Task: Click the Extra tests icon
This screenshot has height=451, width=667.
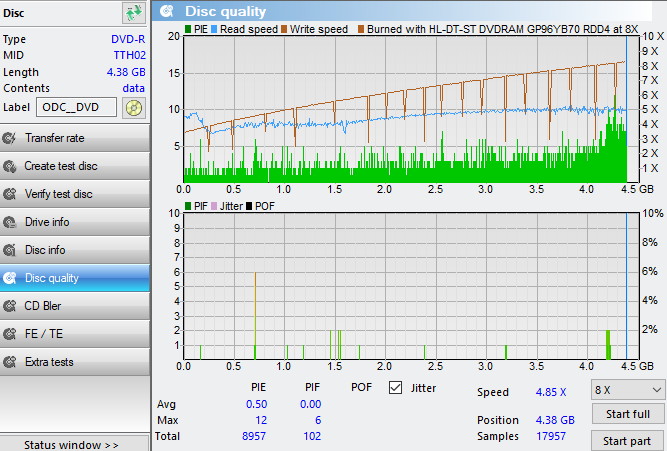Action: coord(10,362)
